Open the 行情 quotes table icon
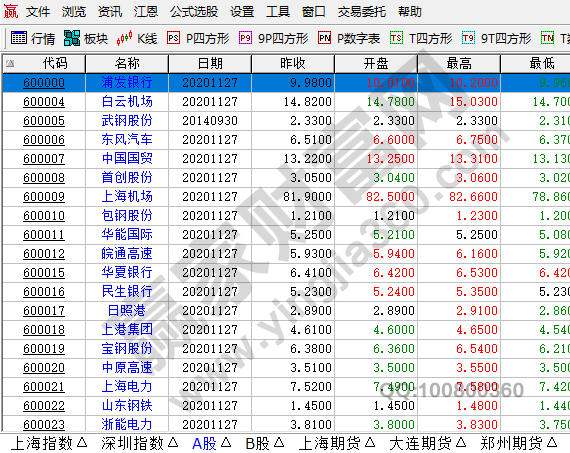The height and width of the screenshot is (453, 570). point(19,37)
